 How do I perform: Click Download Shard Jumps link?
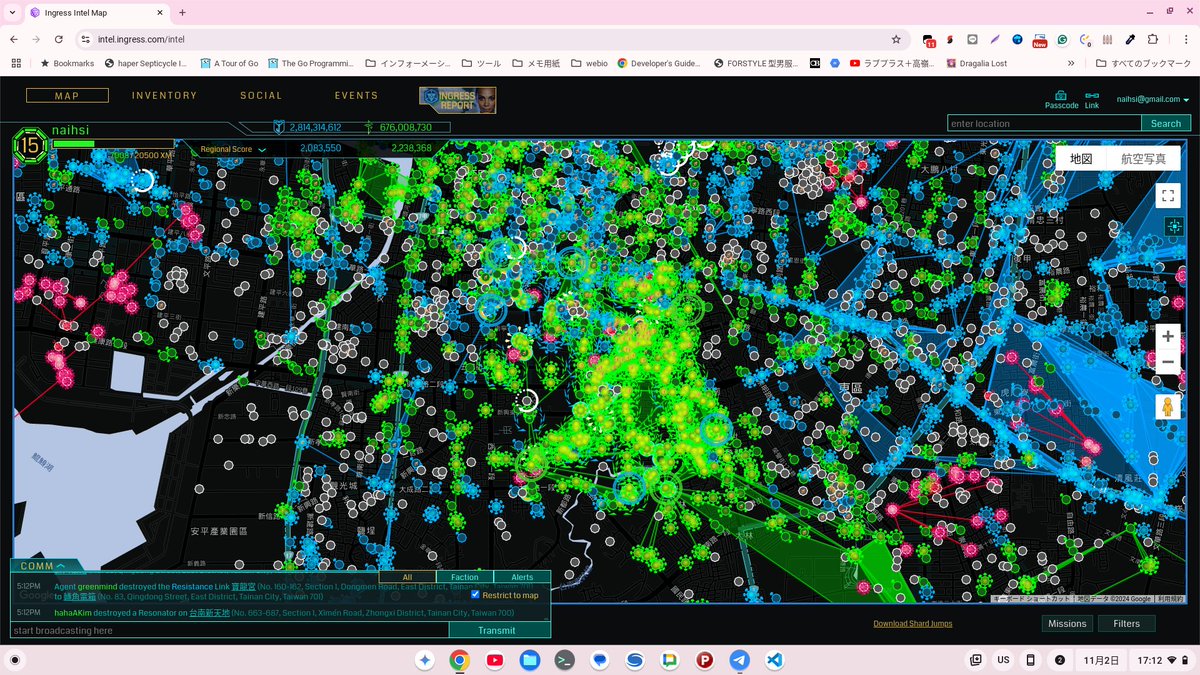pyautogui.click(x=913, y=623)
